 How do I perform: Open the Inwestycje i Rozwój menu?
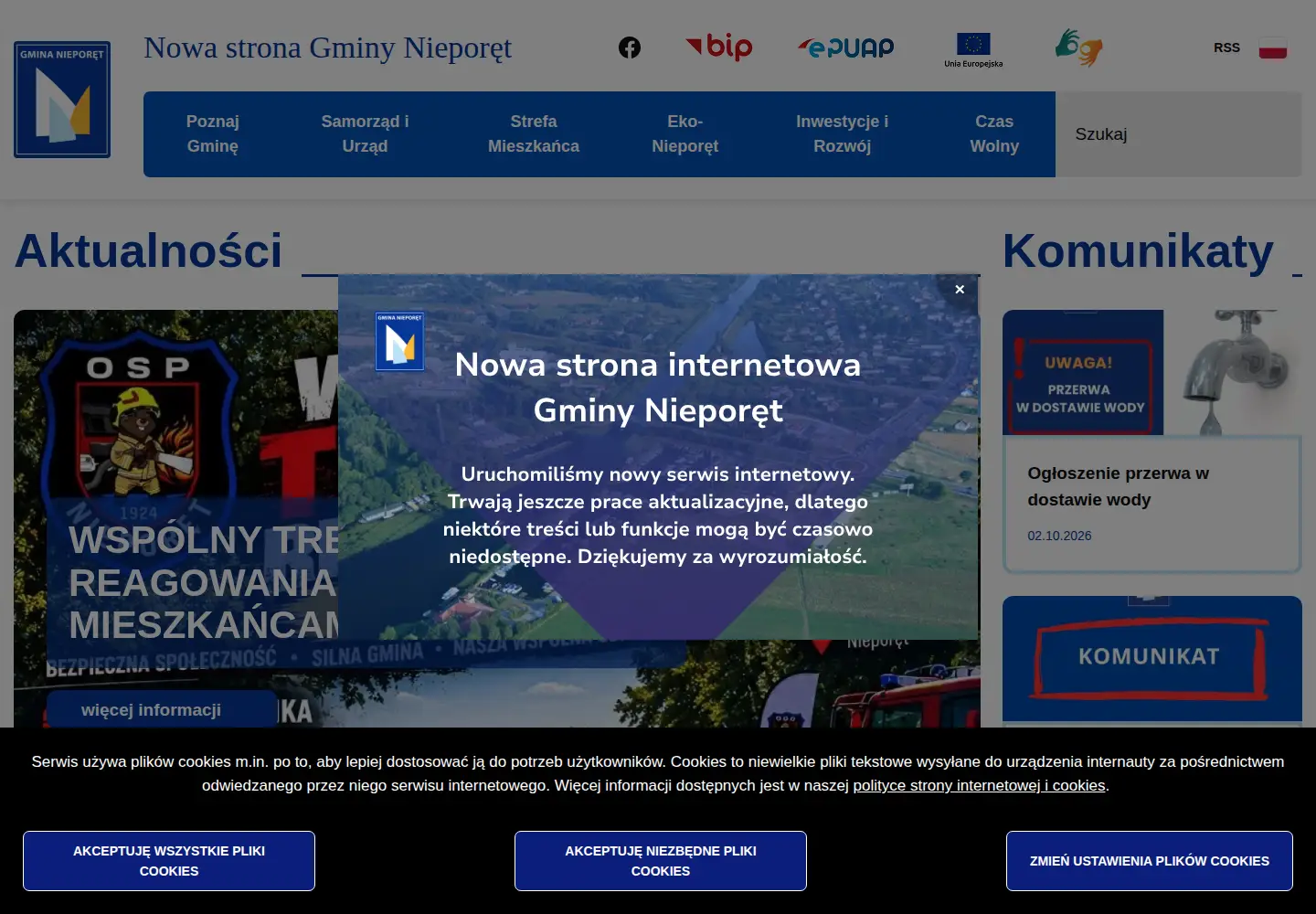tap(842, 134)
